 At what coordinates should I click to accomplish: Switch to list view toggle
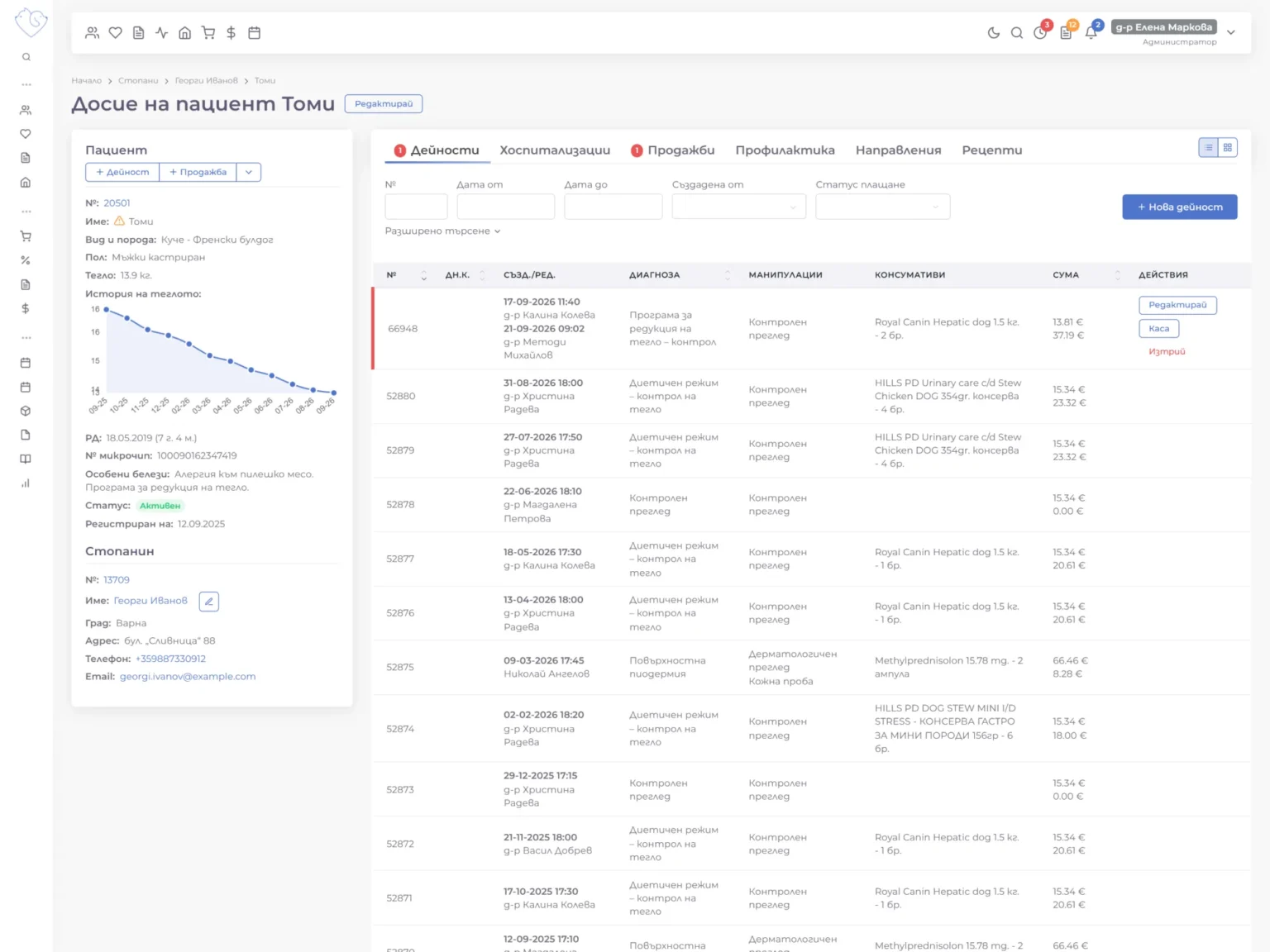coord(1209,147)
